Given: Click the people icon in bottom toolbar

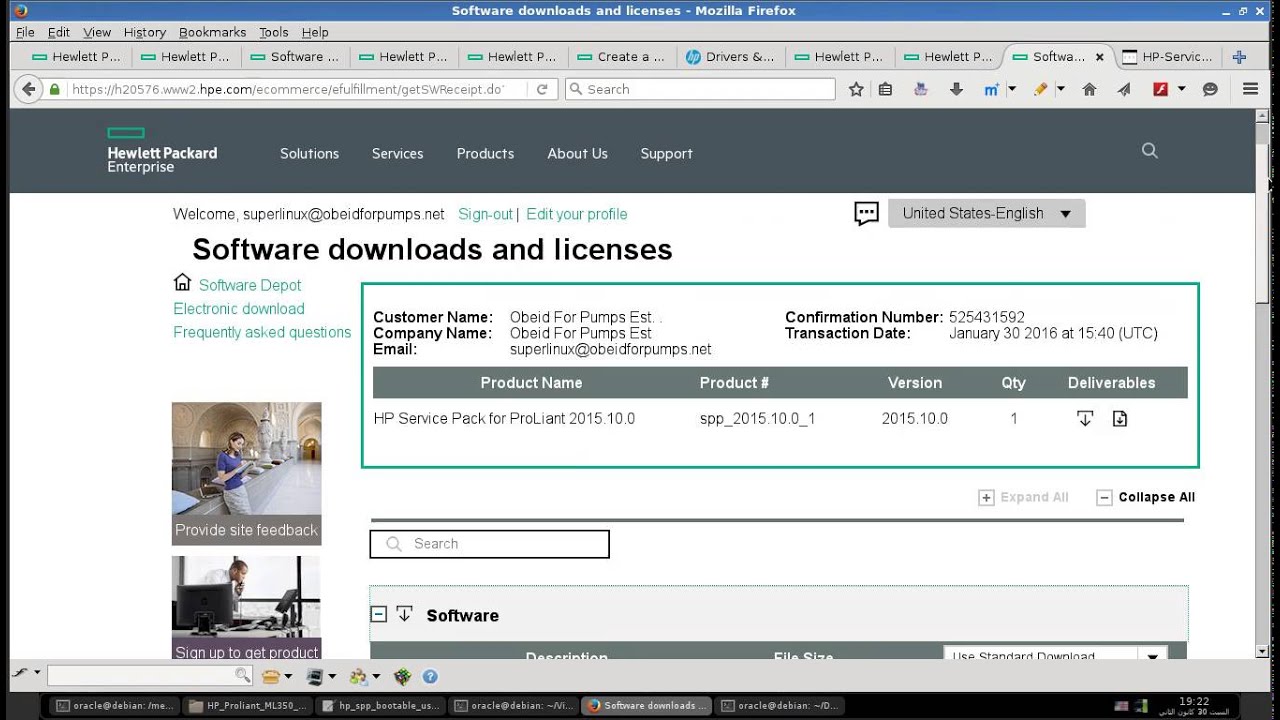Looking at the screenshot, I should (x=358, y=677).
